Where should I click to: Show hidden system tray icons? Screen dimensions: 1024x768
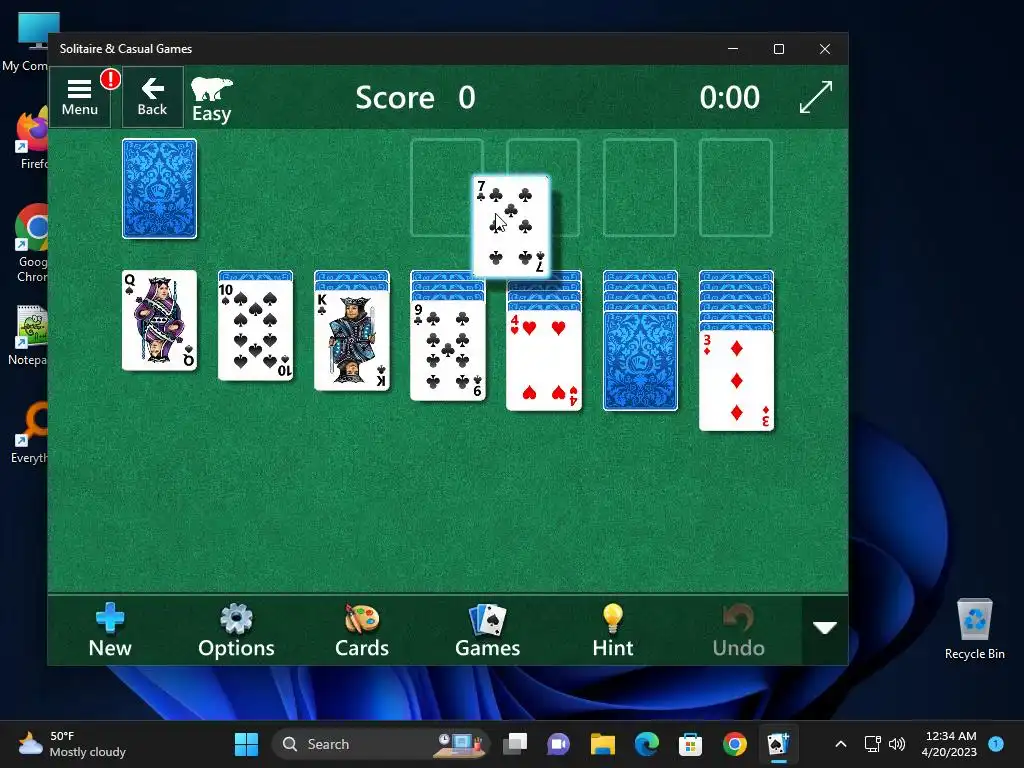(841, 744)
